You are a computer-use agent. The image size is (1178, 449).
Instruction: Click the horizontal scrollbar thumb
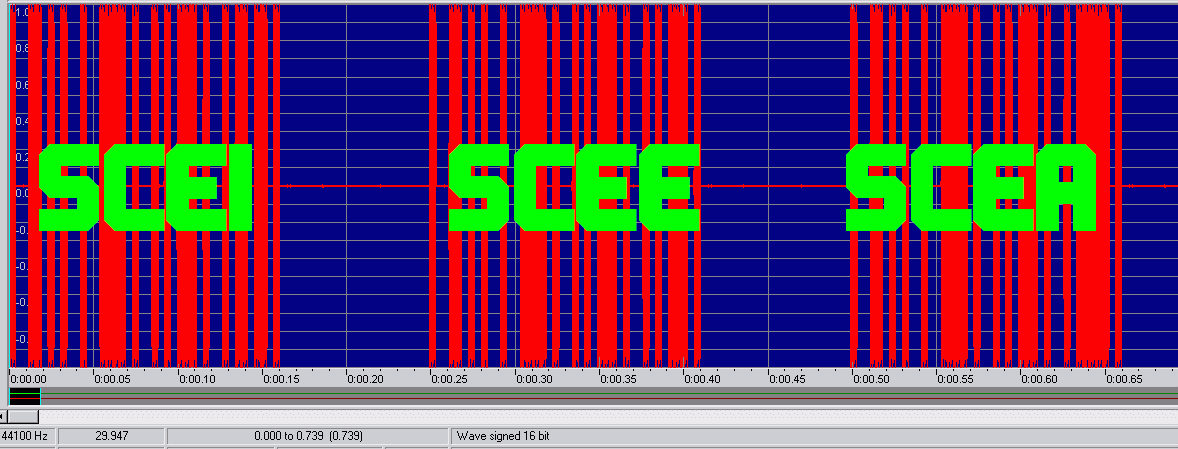(x=23, y=415)
